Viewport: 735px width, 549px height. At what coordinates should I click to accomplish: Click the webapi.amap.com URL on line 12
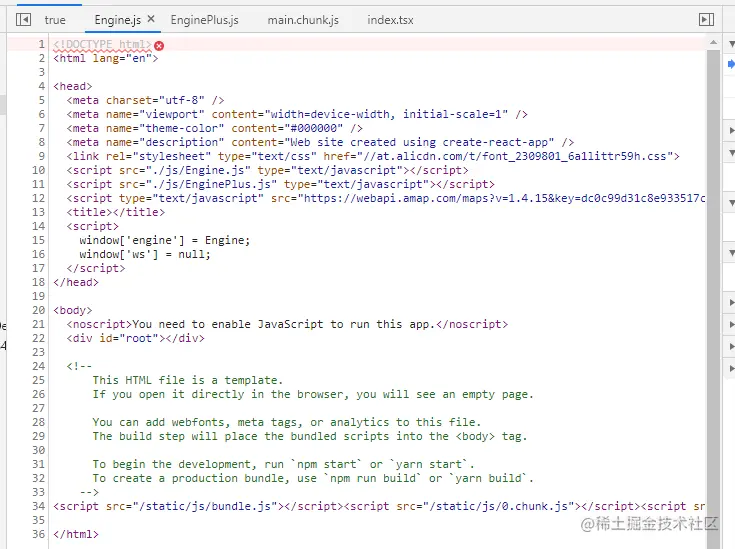(x=504, y=198)
